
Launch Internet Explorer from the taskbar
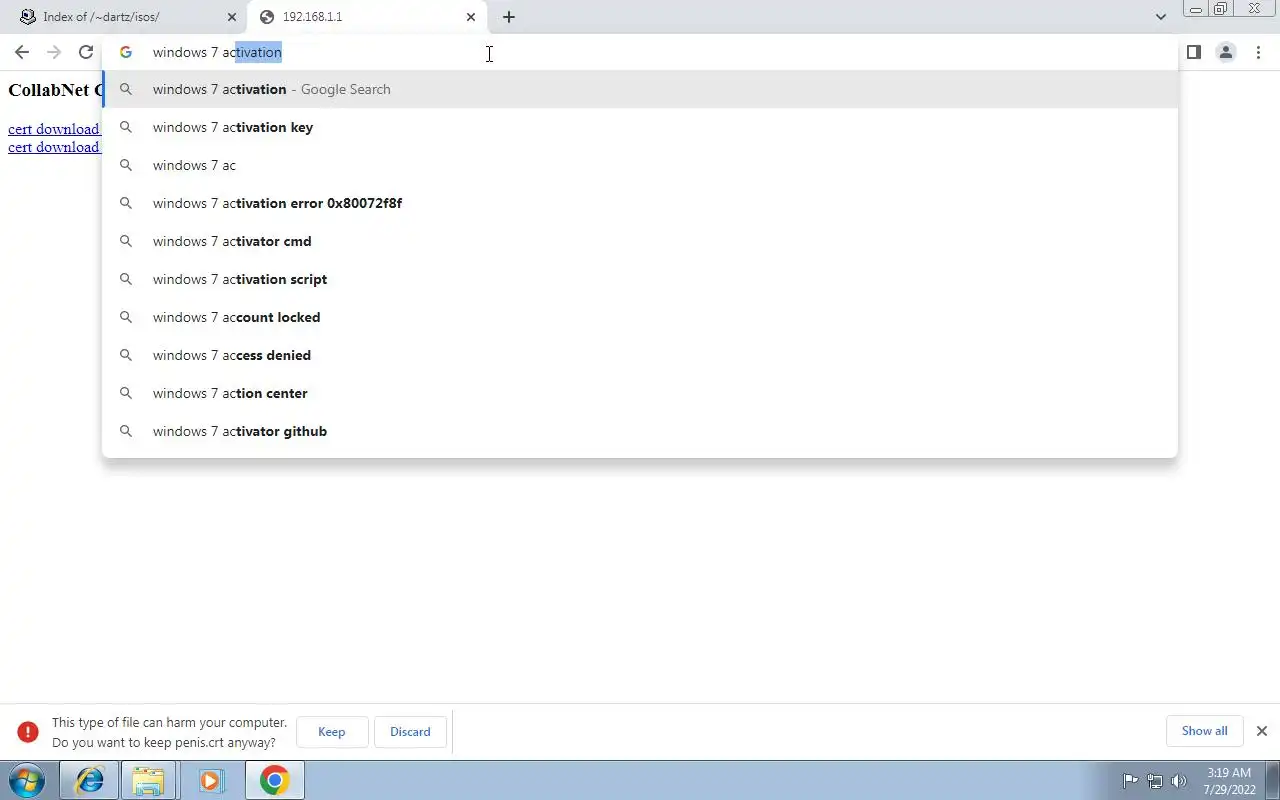coord(89,780)
